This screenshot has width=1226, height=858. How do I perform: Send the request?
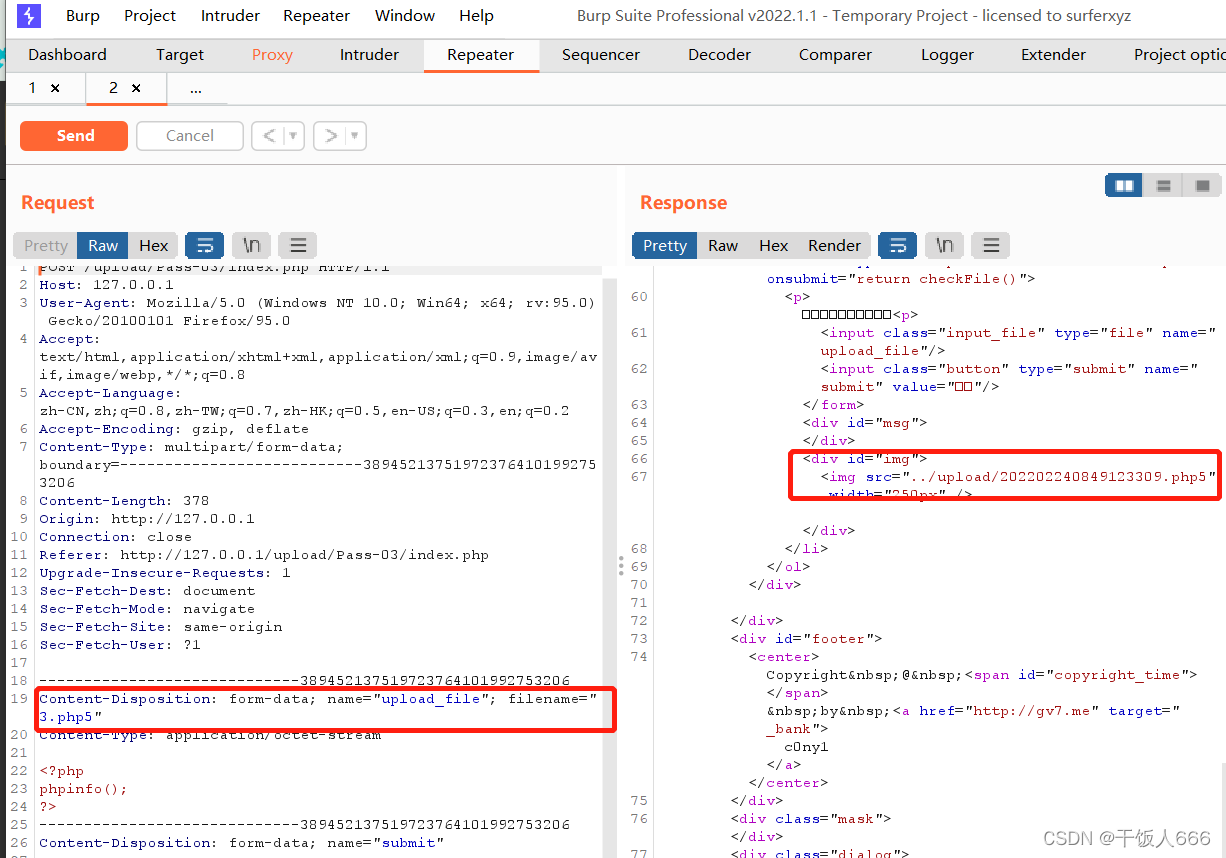pos(74,136)
